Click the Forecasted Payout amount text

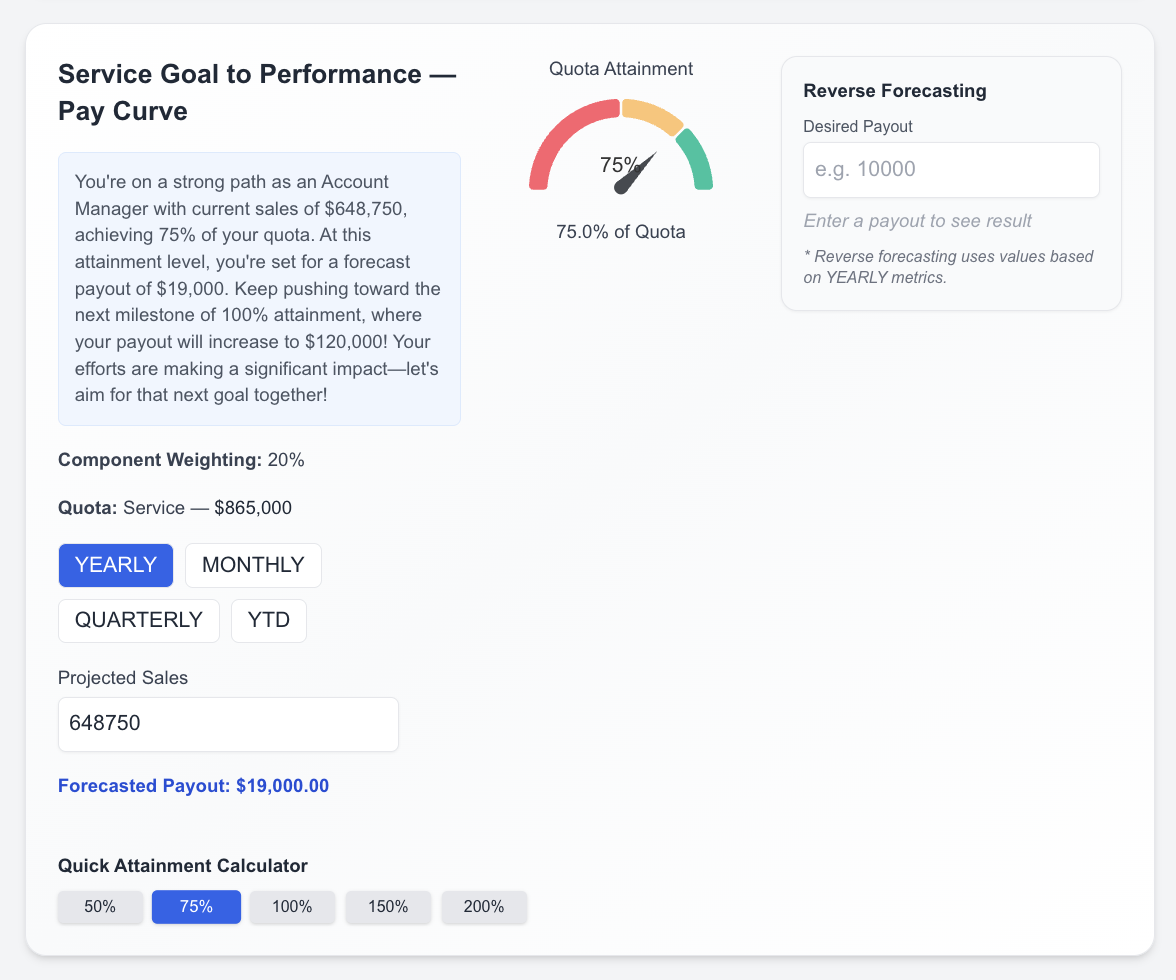pyautogui.click(x=193, y=786)
